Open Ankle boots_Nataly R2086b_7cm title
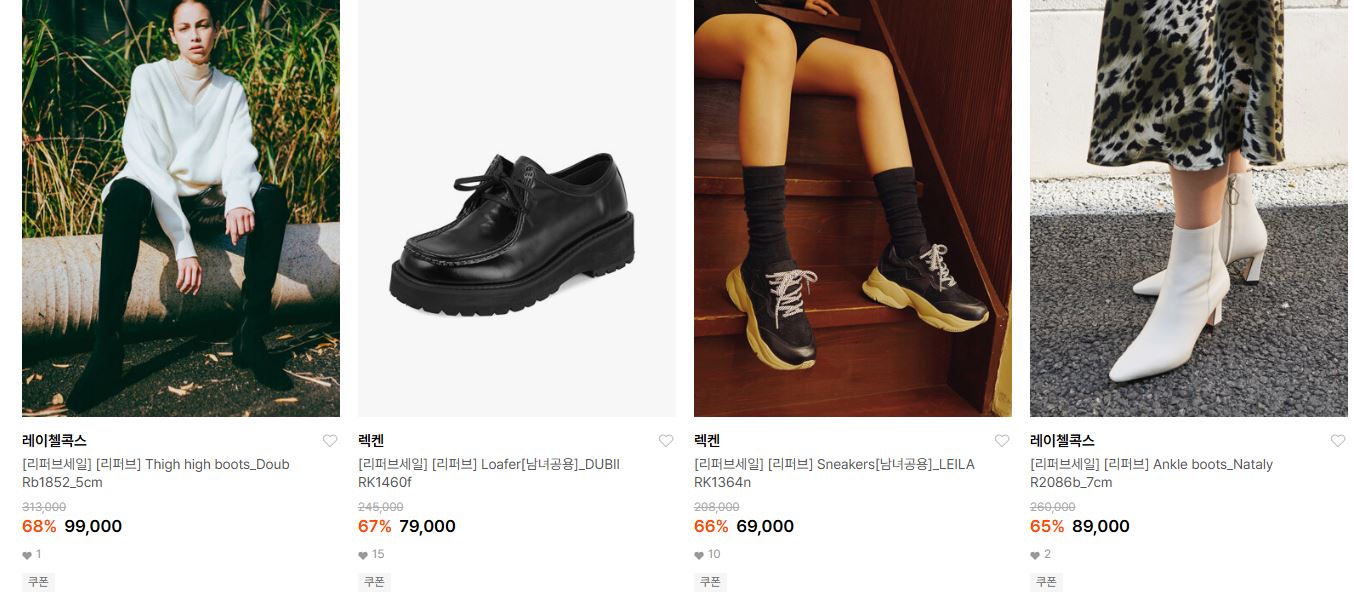The width and height of the screenshot is (1354, 598). (1151, 473)
